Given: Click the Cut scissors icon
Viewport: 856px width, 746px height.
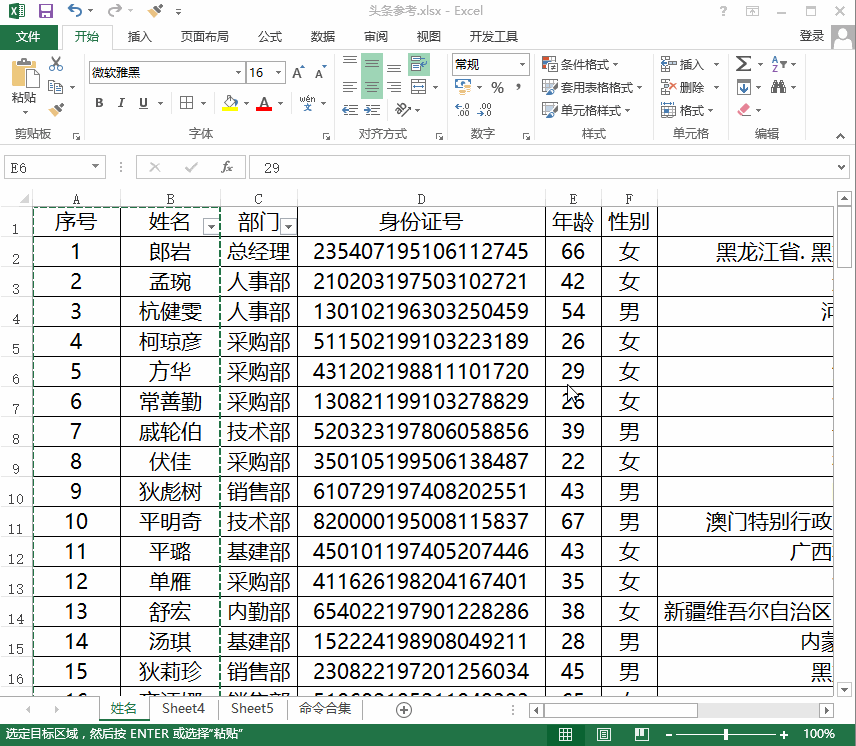Looking at the screenshot, I should point(56,65).
